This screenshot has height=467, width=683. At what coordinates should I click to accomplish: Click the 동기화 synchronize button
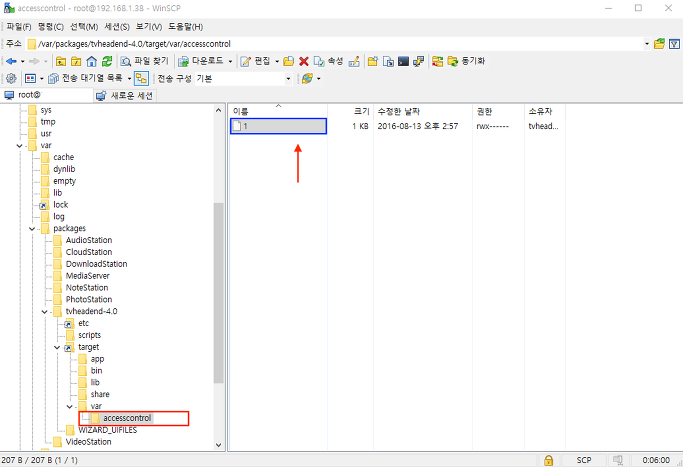point(466,61)
